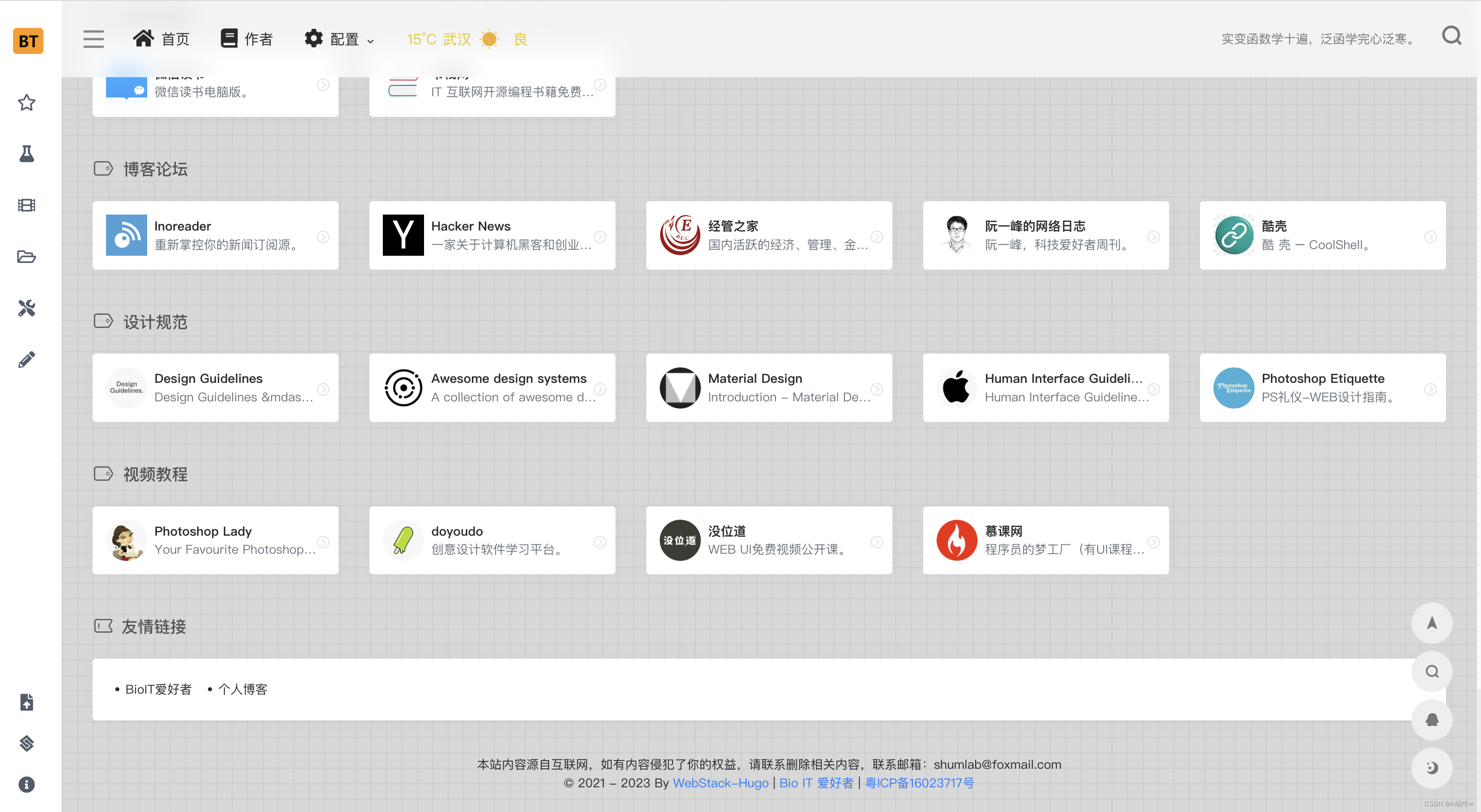
Task: Click the Photoshop Lady avatar thumbnail
Action: [x=127, y=540]
